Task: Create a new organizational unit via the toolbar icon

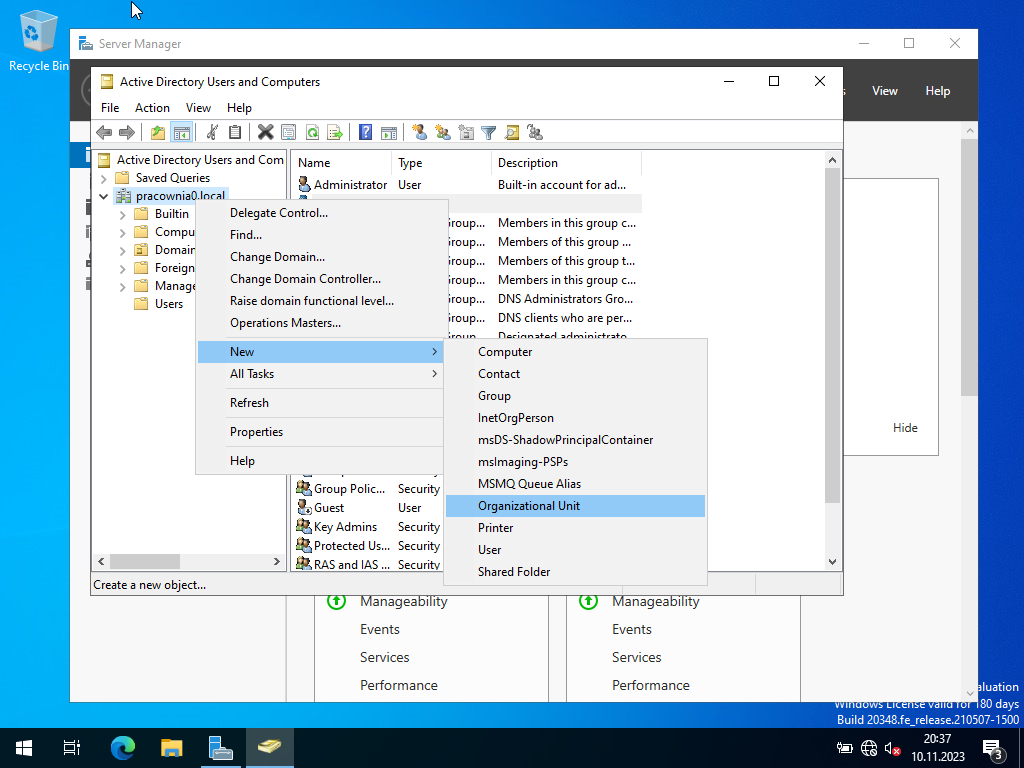Action: (466, 133)
